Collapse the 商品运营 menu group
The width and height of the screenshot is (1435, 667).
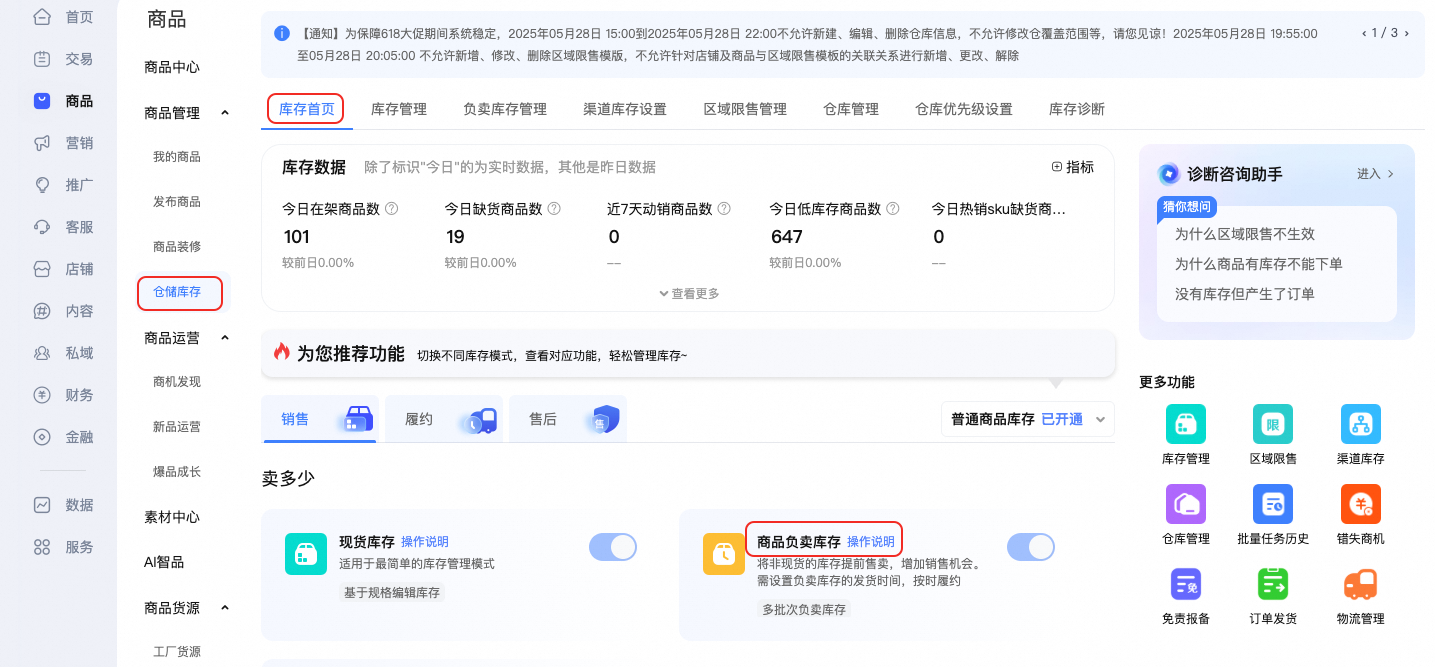tap(225, 338)
